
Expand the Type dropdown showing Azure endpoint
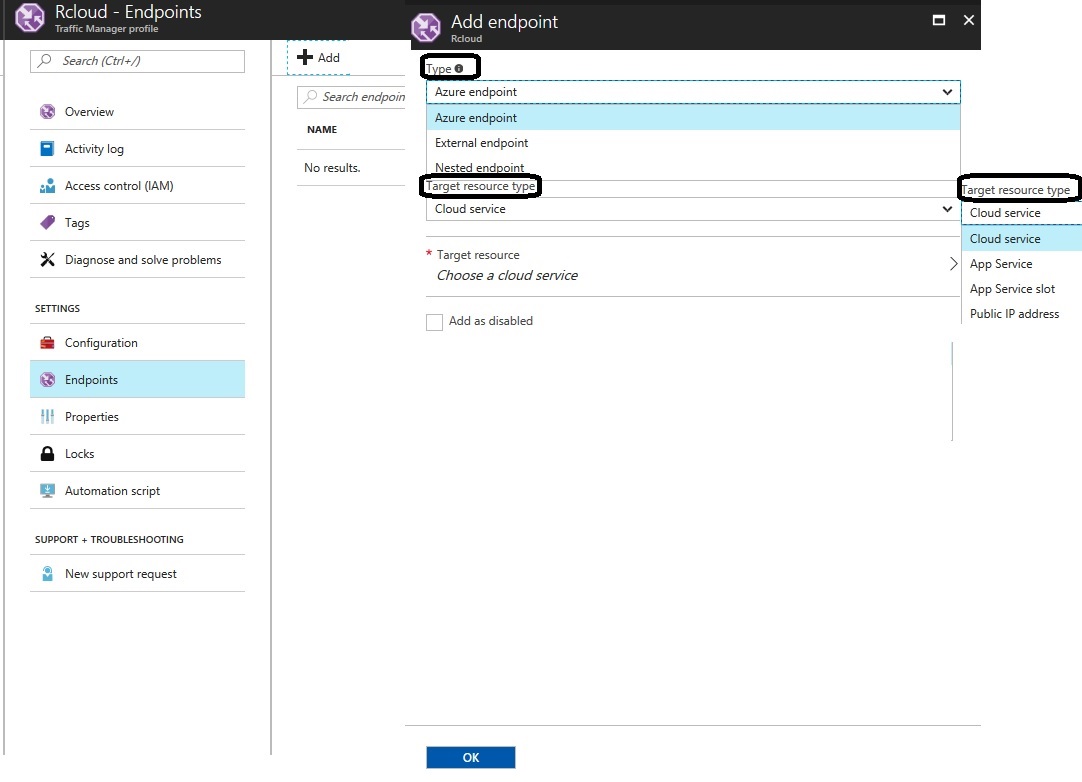point(692,92)
